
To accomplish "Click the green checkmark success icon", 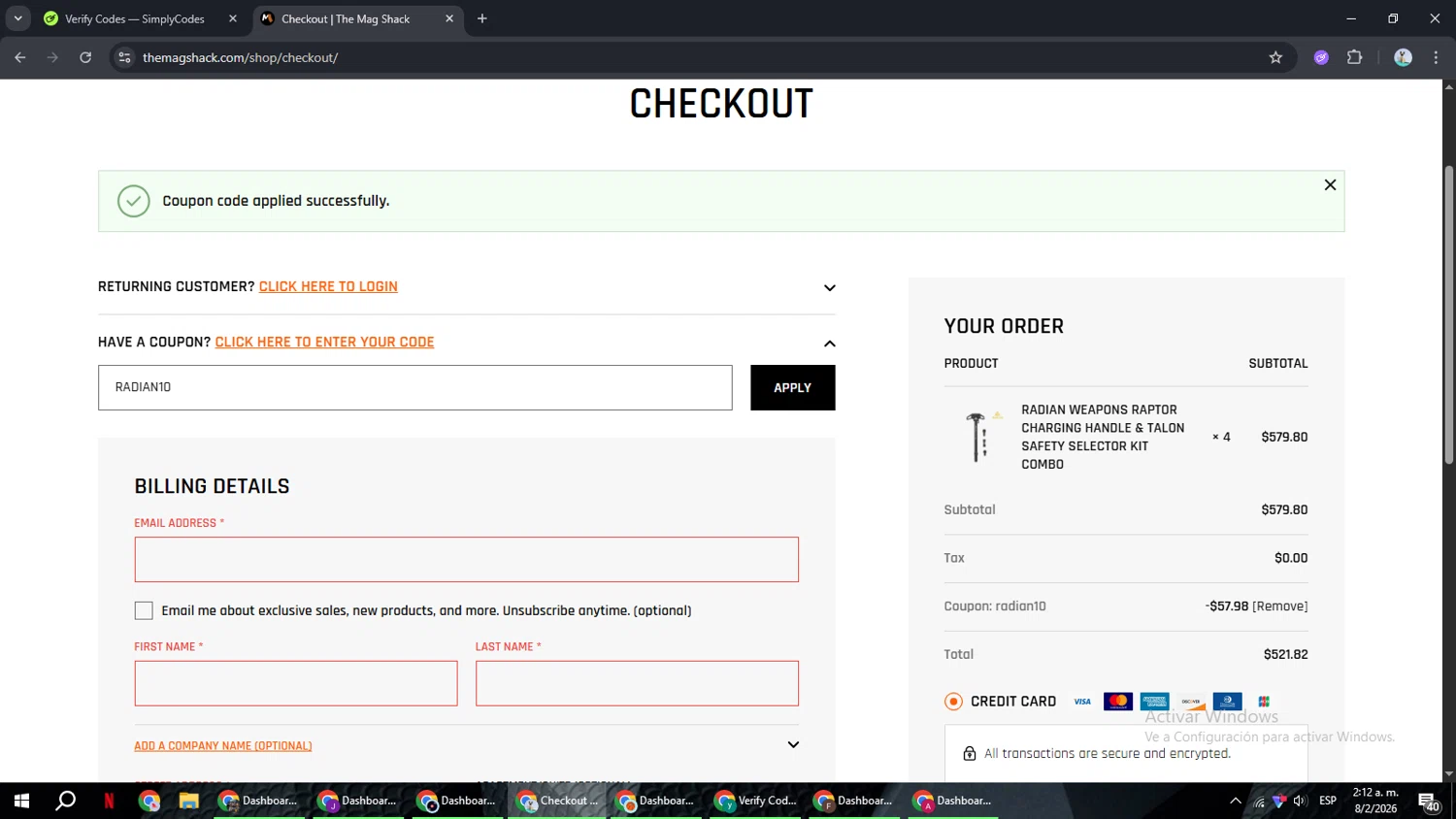I will click(x=134, y=201).
